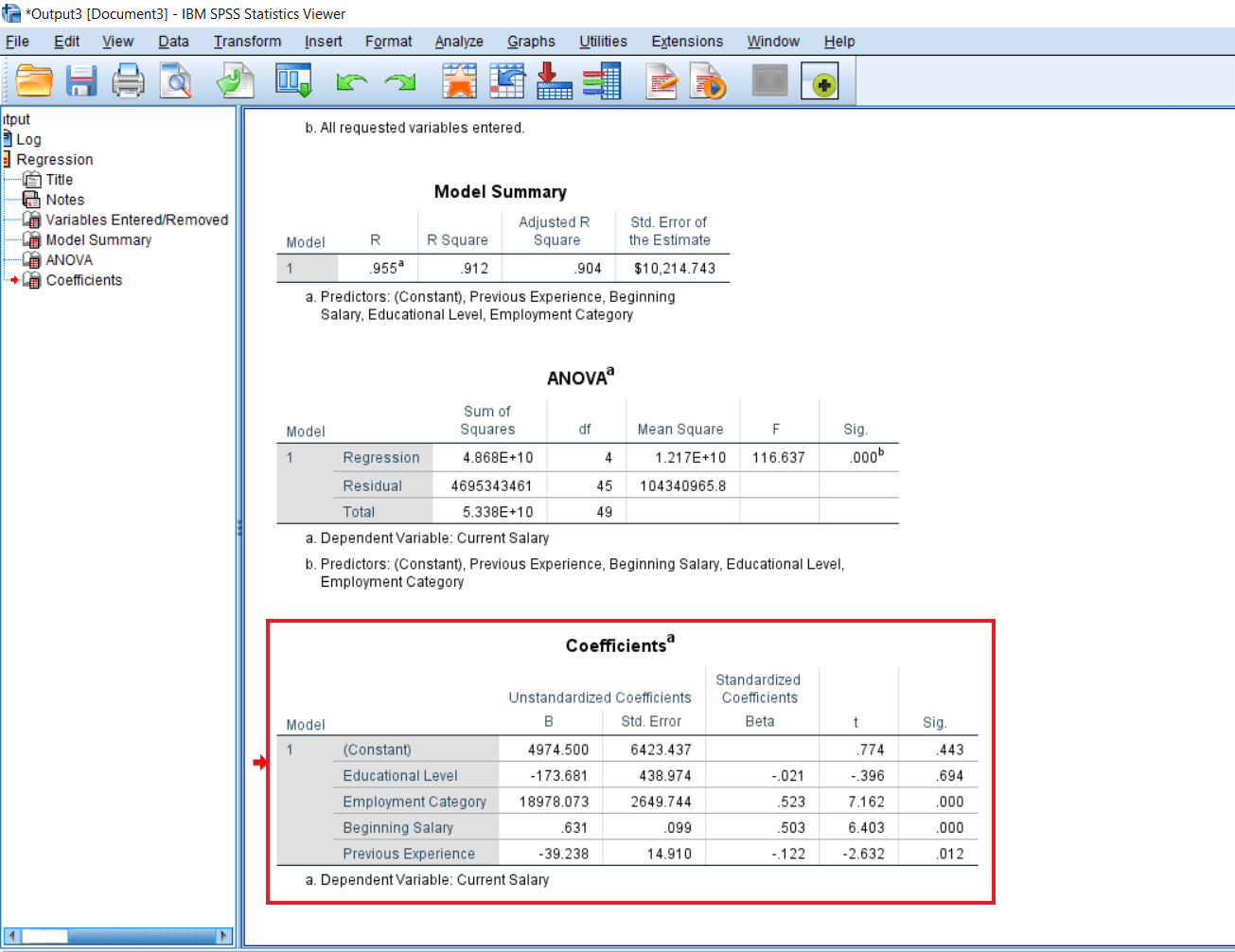Click Educational Level t value -.396
The image size is (1235, 952).
pyautogui.click(x=867, y=776)
